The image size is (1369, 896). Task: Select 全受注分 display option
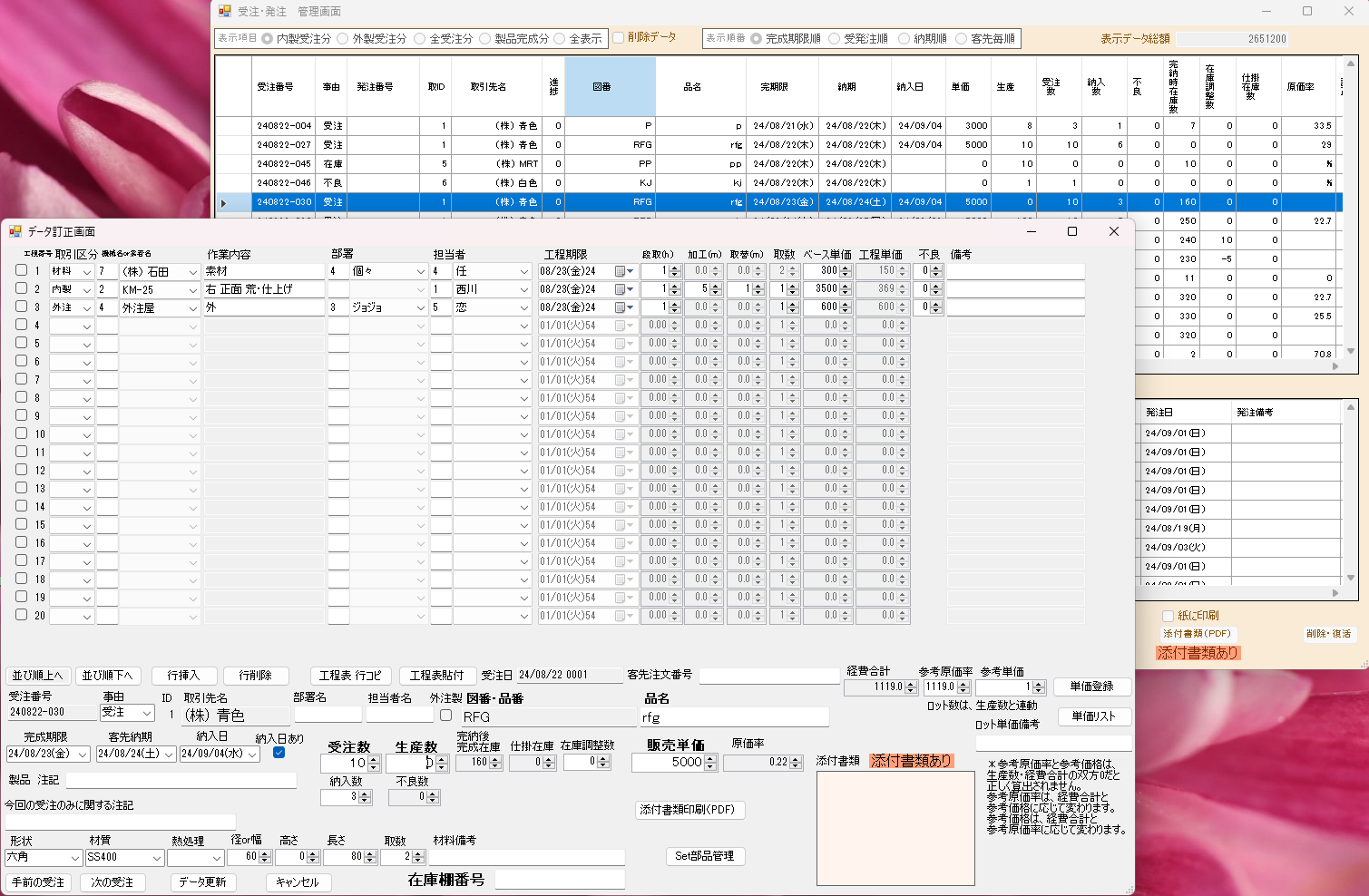(x=419, y=39)
